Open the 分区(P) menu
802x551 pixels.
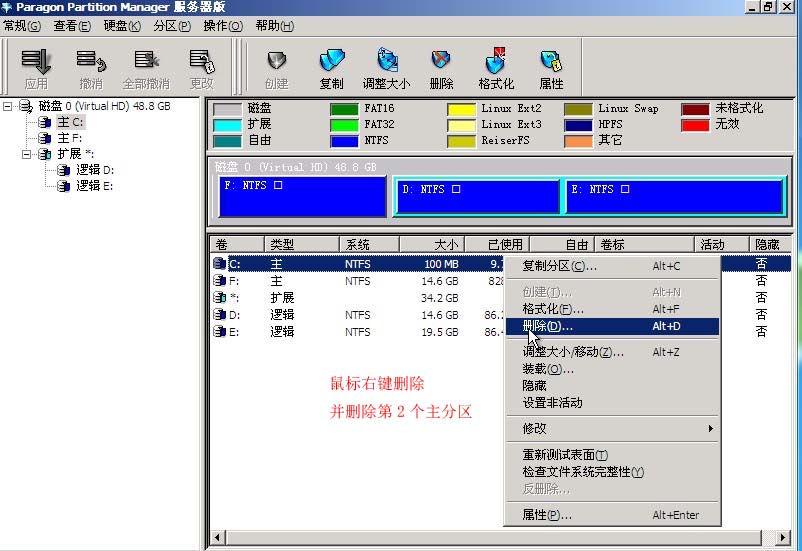click(x=172, y=26)
